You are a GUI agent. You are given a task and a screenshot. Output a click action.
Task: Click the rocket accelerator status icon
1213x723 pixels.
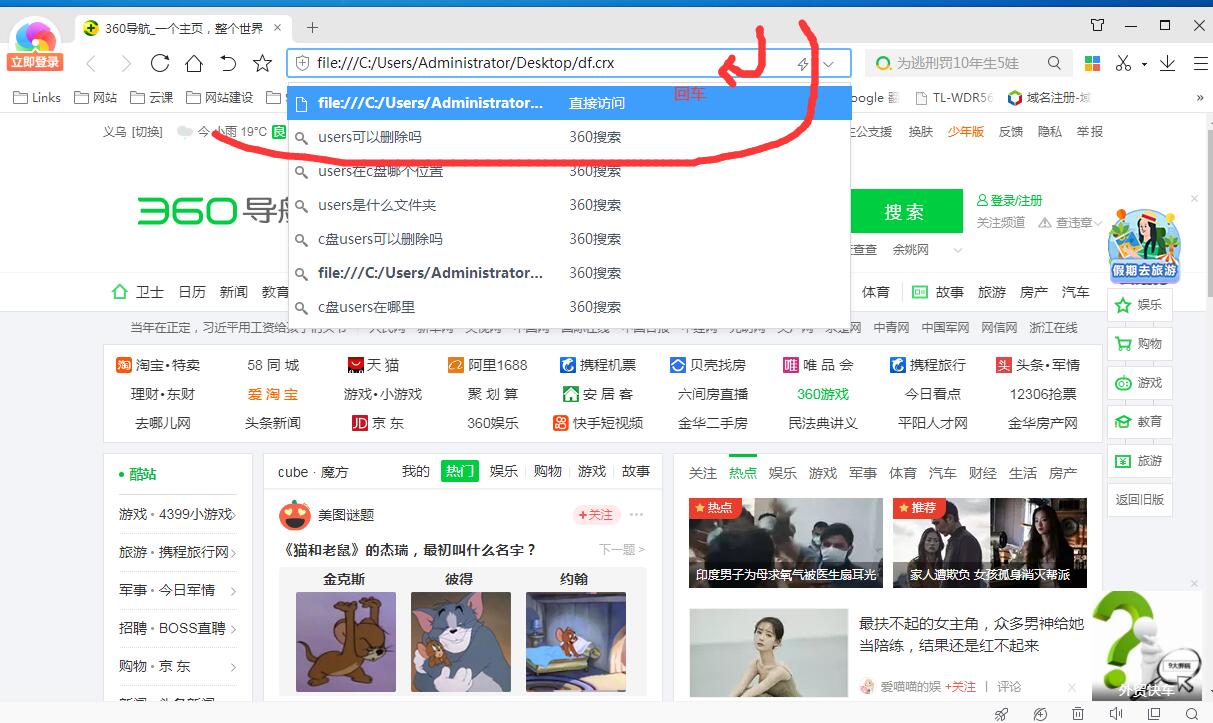(1001, 713)
